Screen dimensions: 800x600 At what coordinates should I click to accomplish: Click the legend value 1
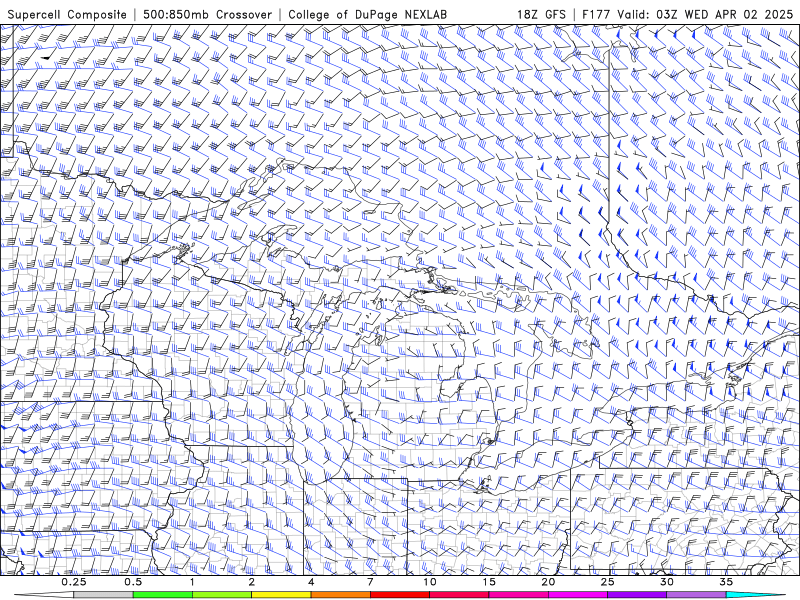pyautogui.click(x=192, y=582)
